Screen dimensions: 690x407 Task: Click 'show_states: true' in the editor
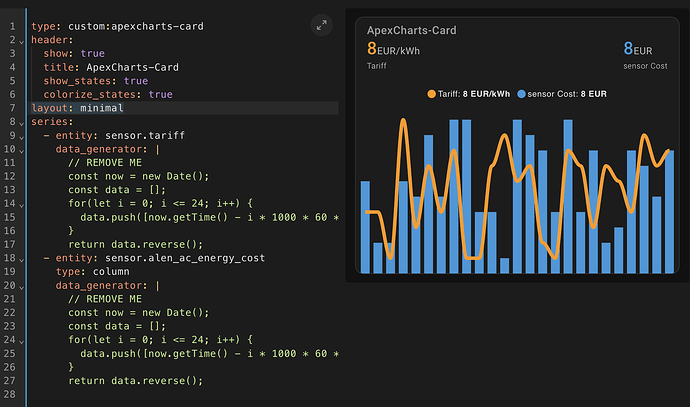coord(95,81)
